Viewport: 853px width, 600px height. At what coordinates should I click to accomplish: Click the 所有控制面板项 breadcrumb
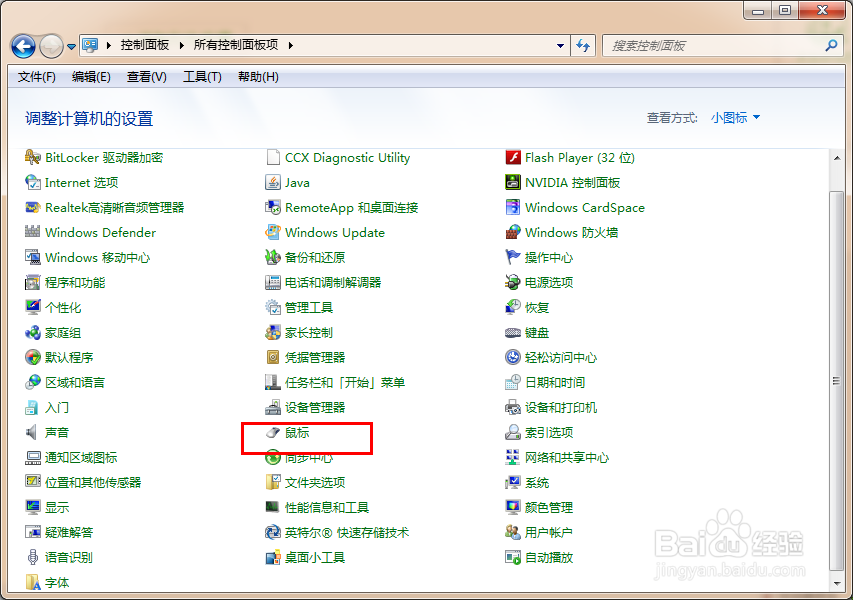pos(236,45)
